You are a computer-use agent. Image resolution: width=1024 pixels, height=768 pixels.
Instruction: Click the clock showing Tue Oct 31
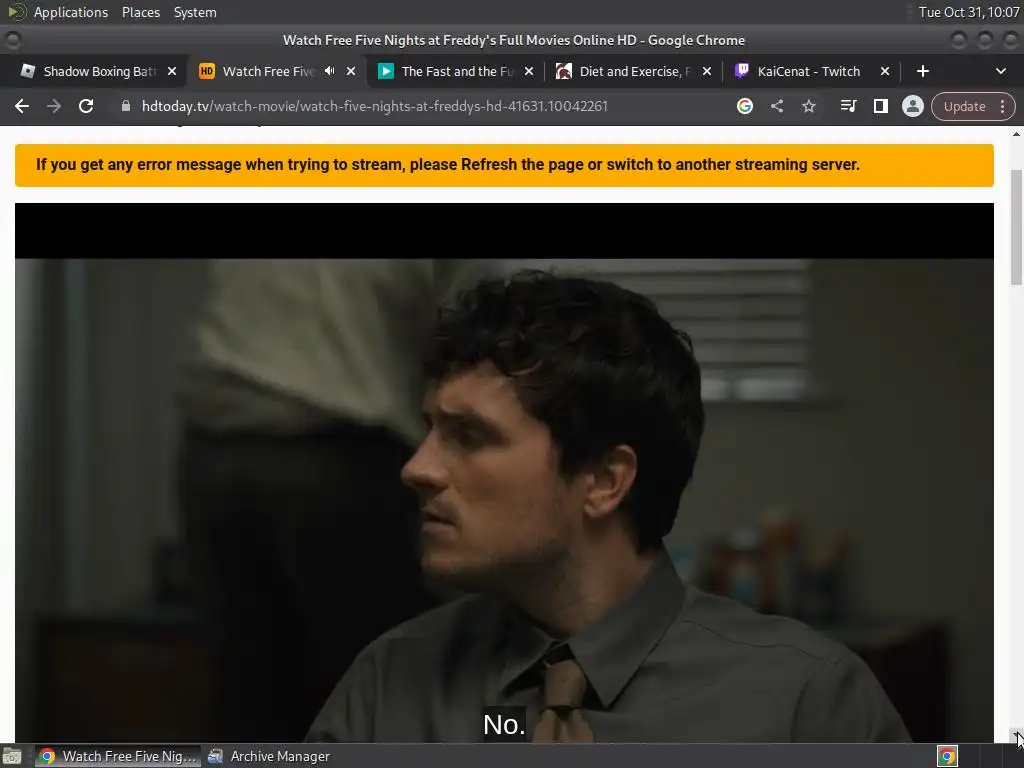click(x=968, y=12)
